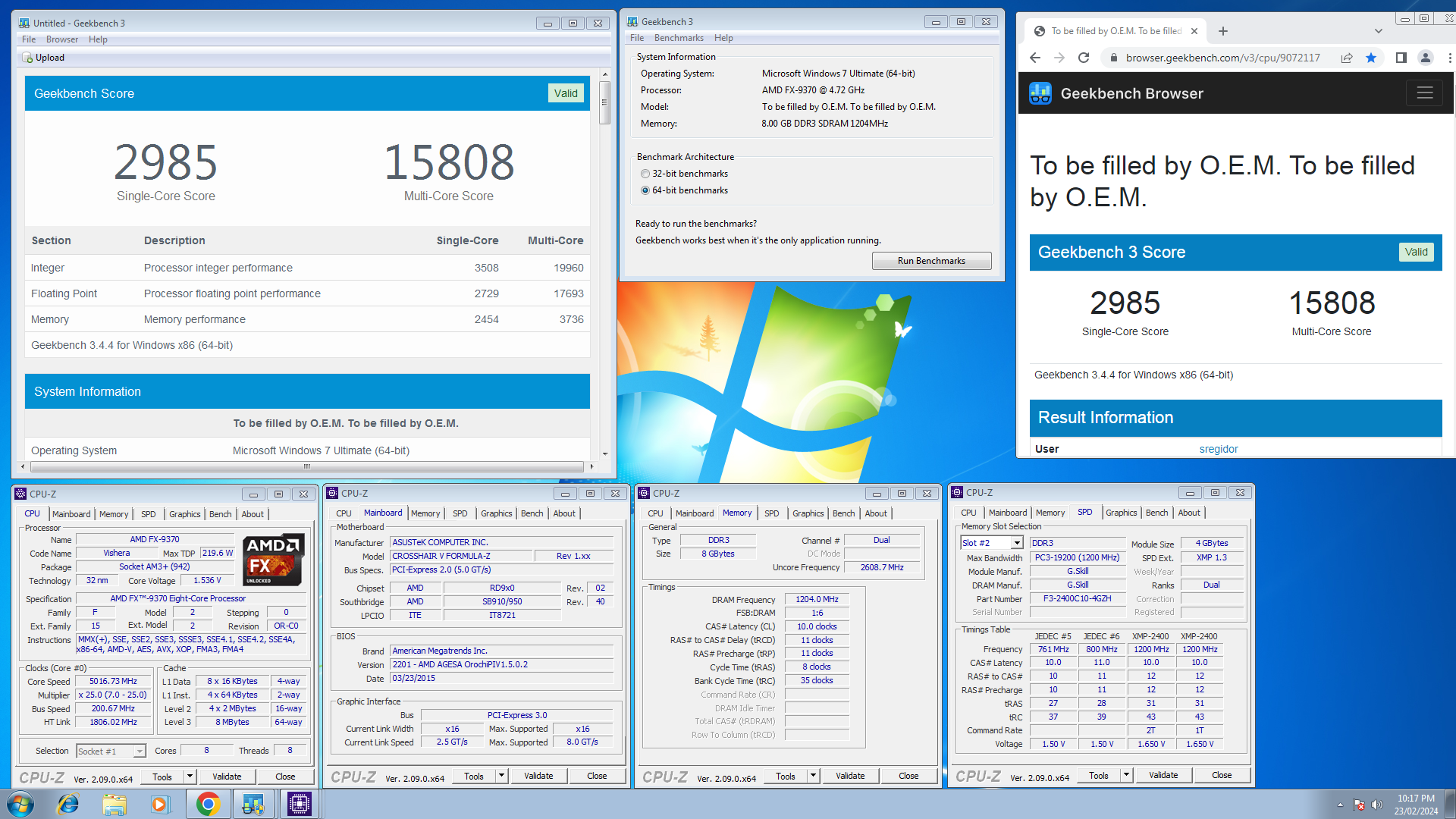This screenshot has width=1456, height=819.
Task: Show hidden tray icons arrow
Action: pos(1340,805)
